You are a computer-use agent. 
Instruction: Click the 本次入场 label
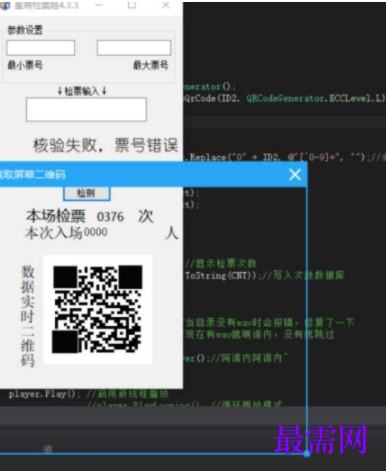(54, 233)
